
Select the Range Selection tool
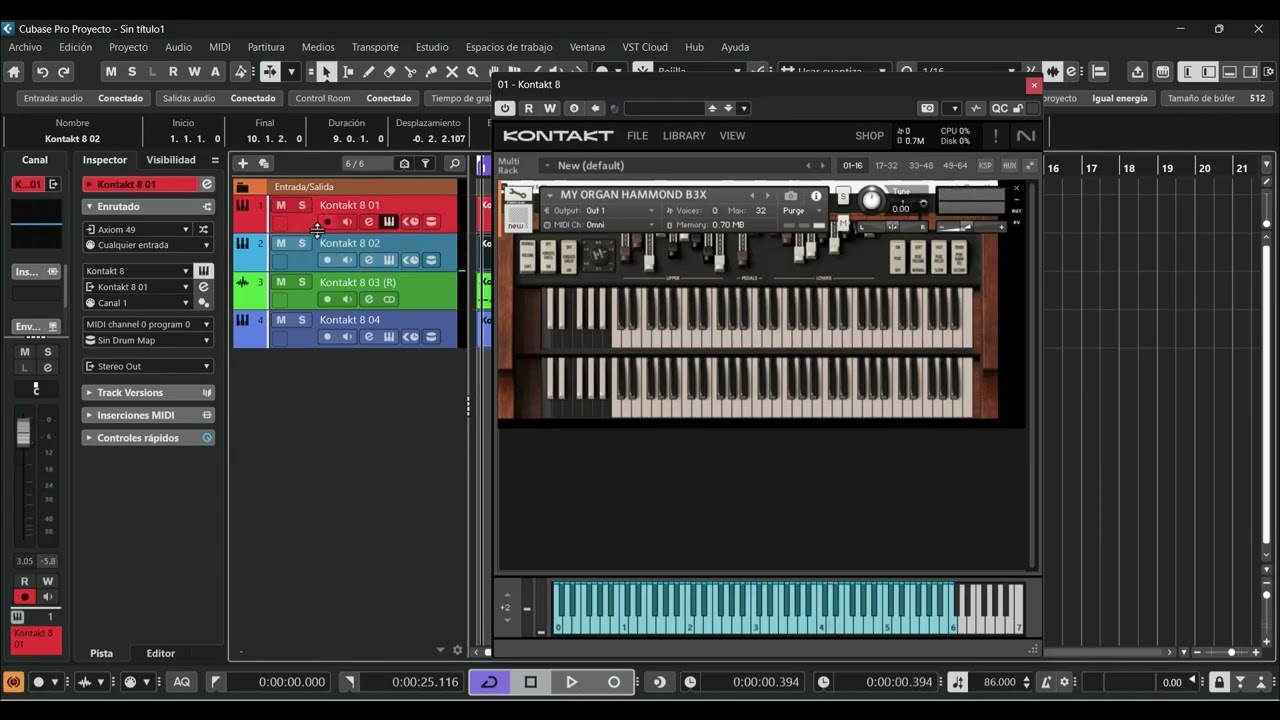click(347, 71)
